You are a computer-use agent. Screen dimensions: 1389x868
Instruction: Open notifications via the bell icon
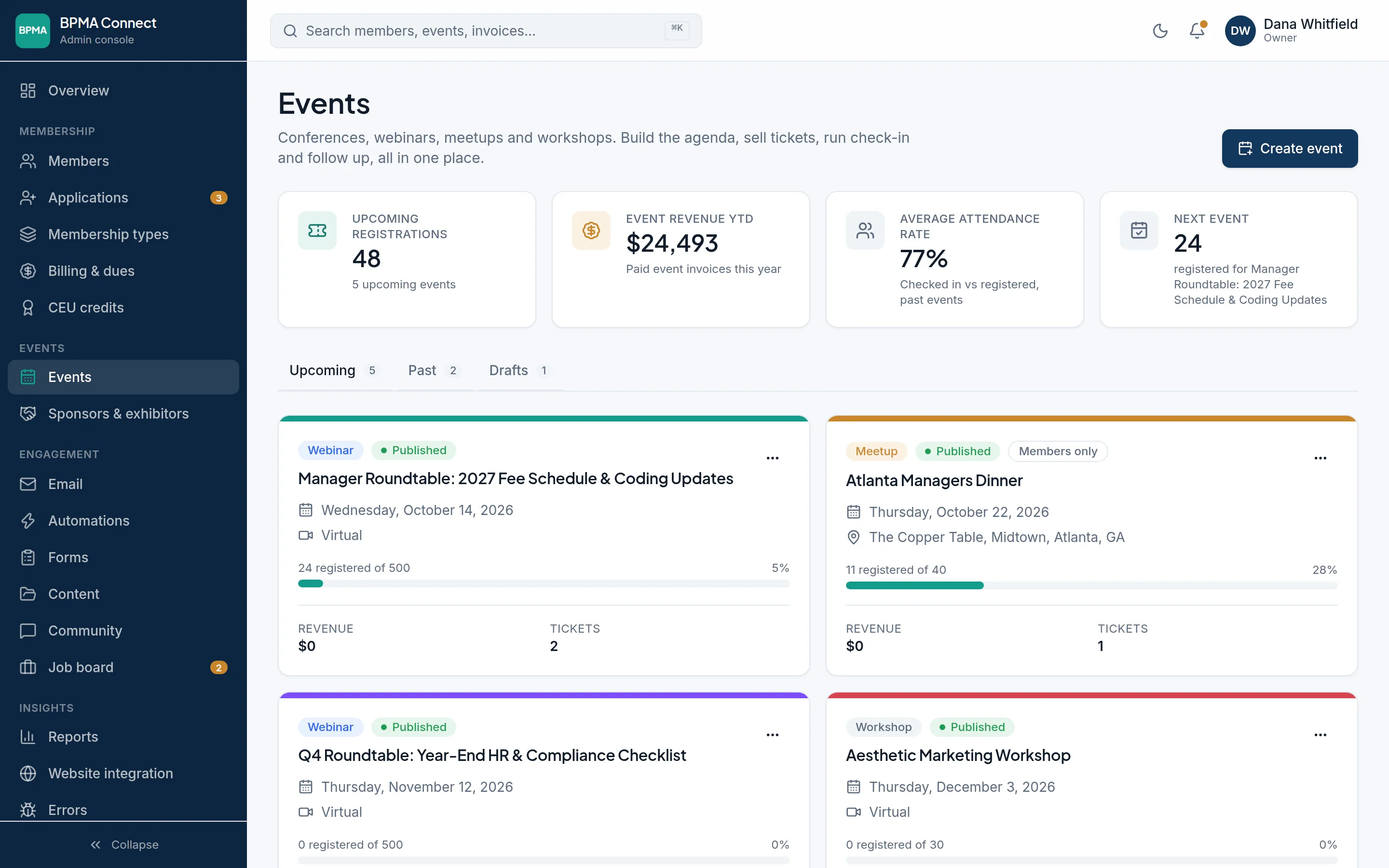coord(1197,31)
